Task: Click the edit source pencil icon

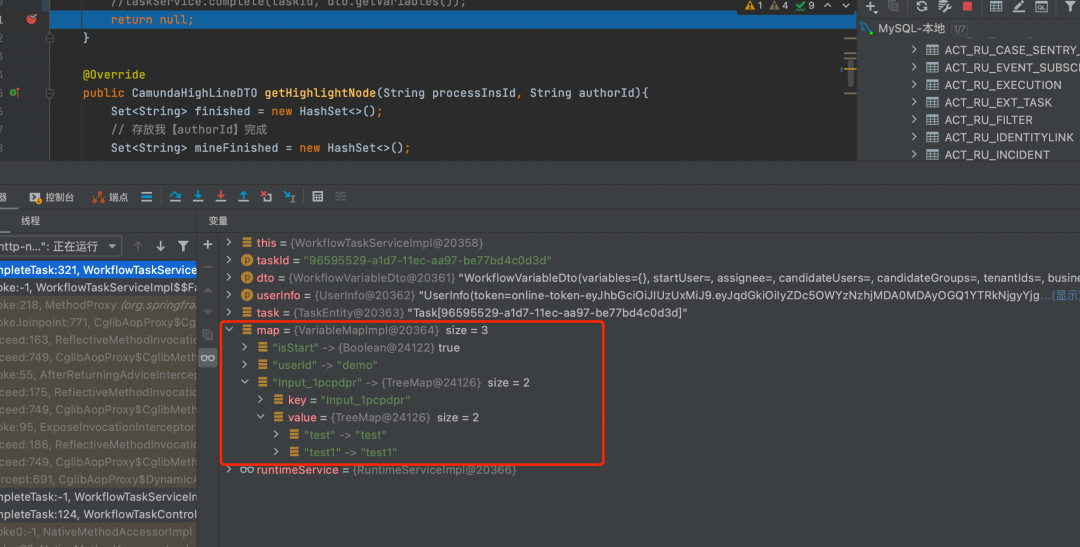Action: (1019, 7)
